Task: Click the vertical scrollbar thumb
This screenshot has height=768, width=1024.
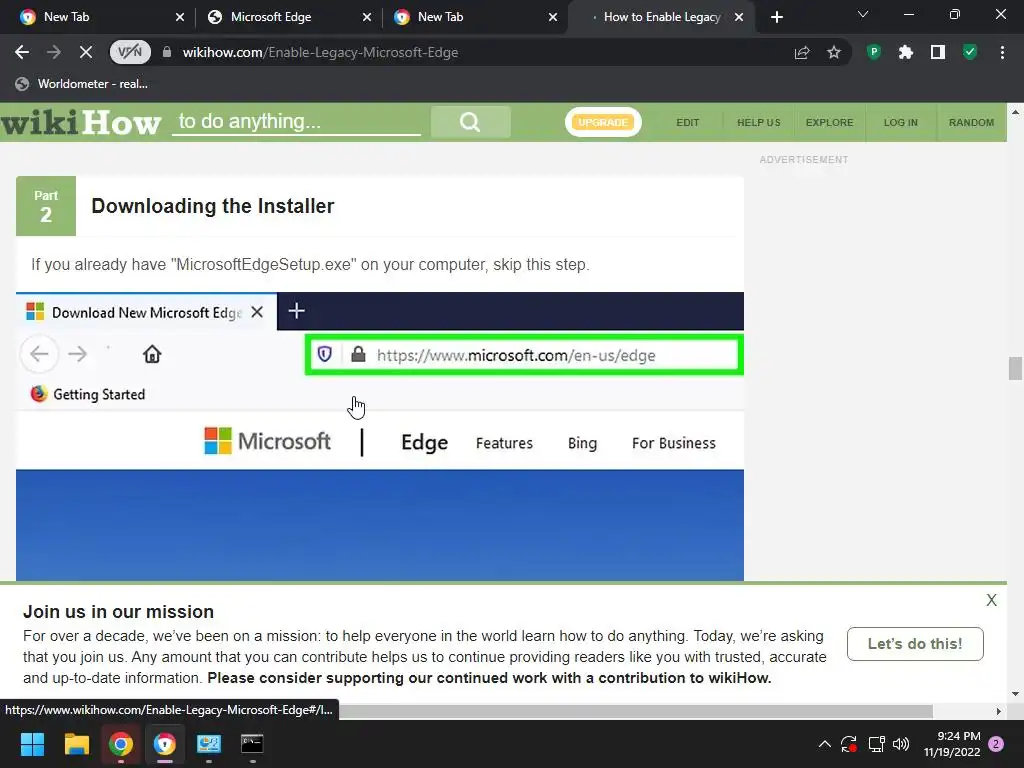Action: pos(1015,368)
